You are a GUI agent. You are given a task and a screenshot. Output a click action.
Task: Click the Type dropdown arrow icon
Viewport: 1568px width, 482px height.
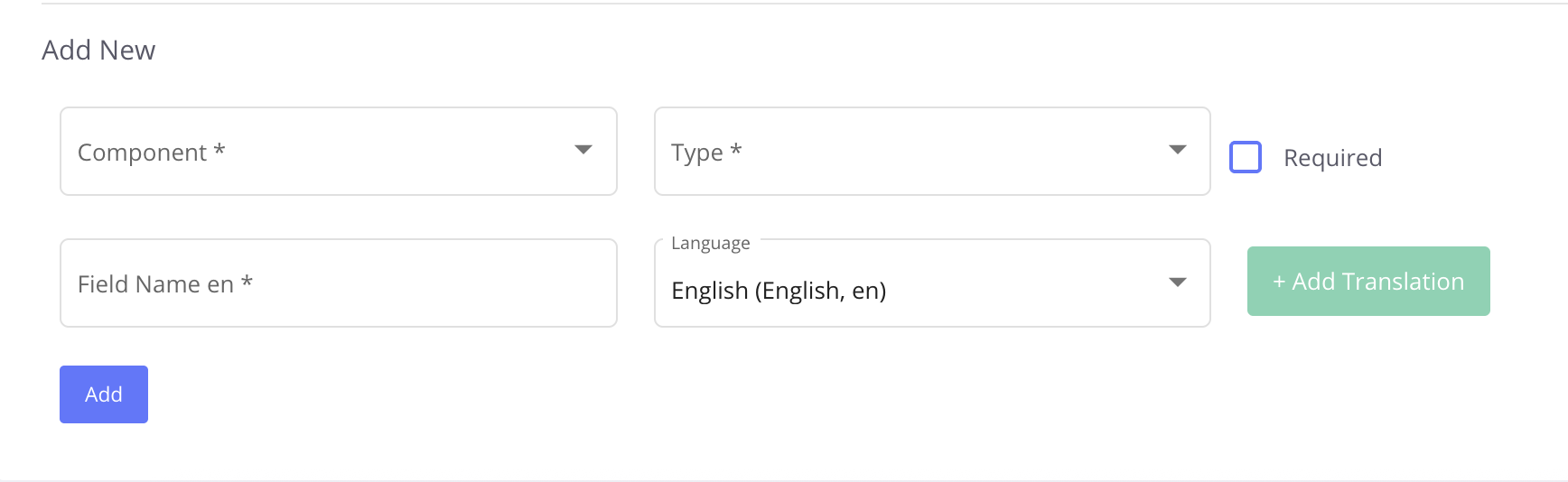coord(1177,150)
